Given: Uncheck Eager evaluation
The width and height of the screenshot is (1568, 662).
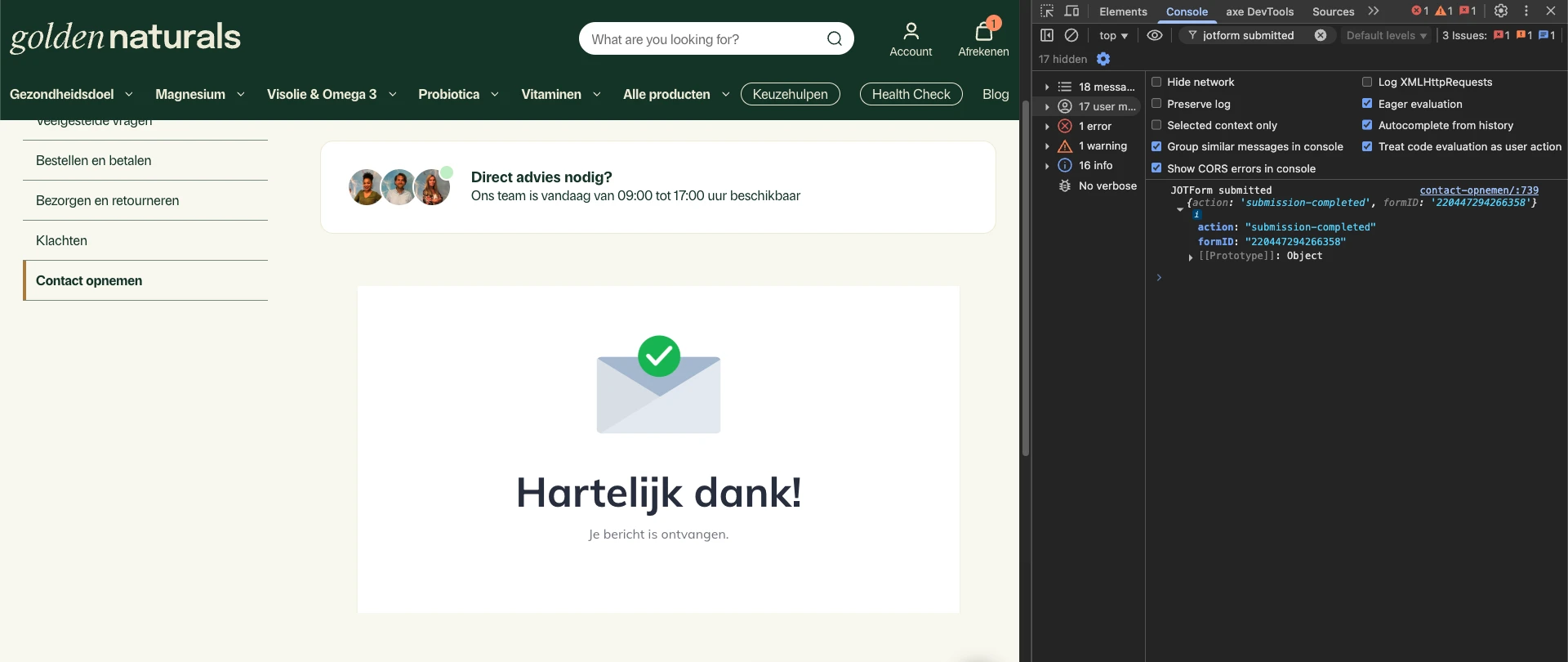Looking at the screenshot, I should [1367, 103].
